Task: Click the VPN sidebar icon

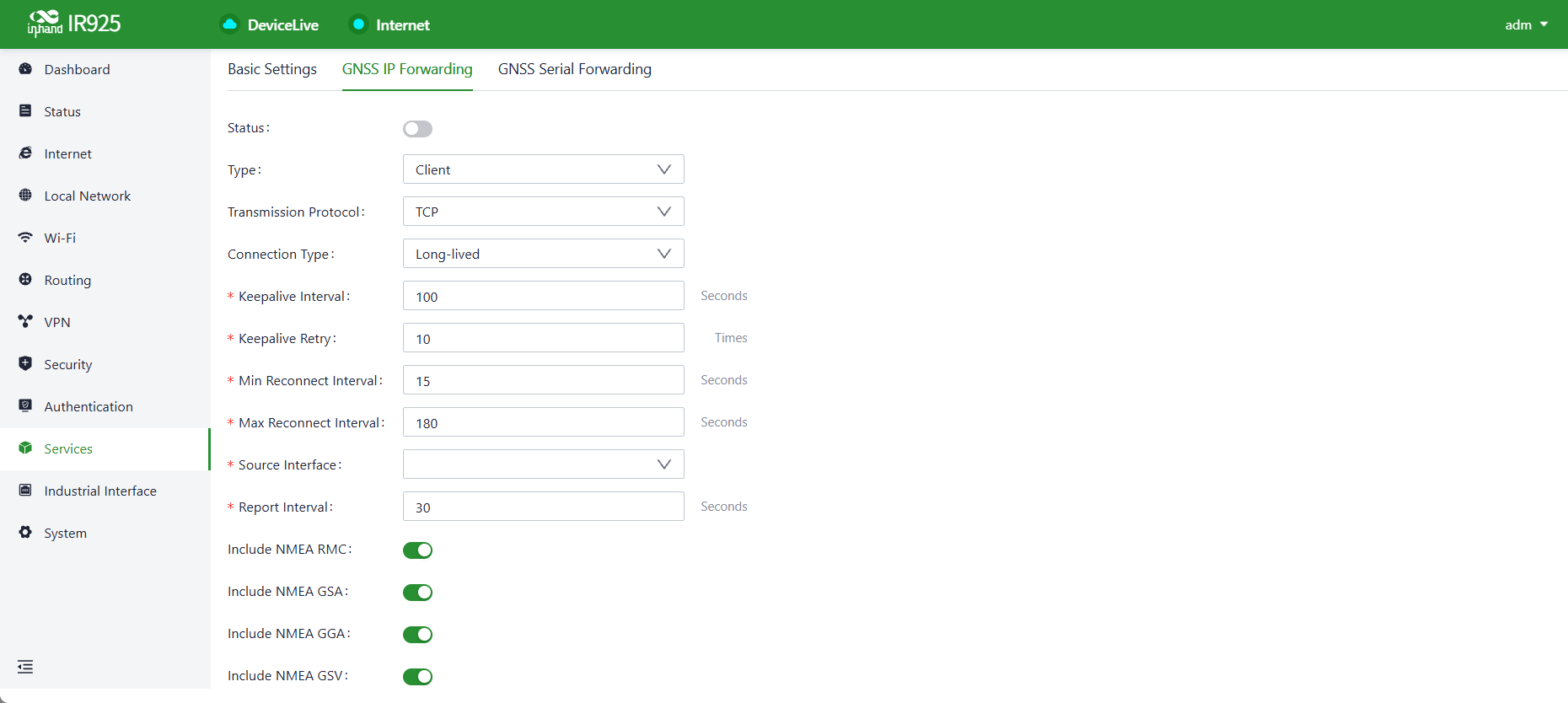Action: click(x=25, y=322)
